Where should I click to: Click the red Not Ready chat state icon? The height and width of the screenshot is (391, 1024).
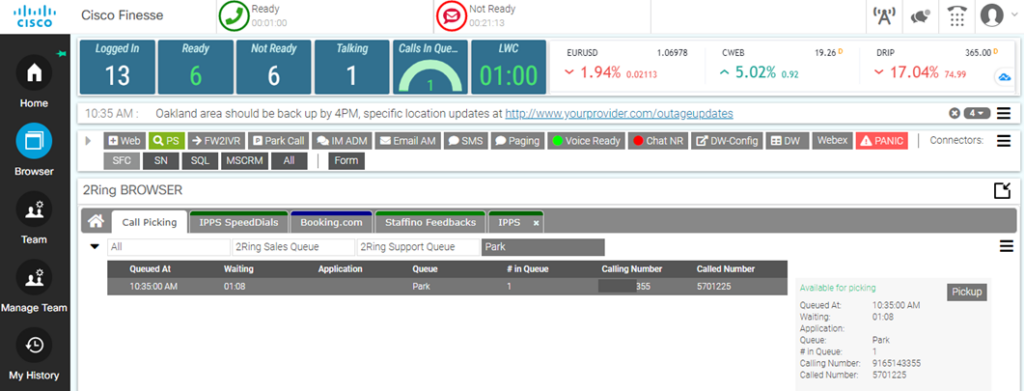[x=451, y=16]
